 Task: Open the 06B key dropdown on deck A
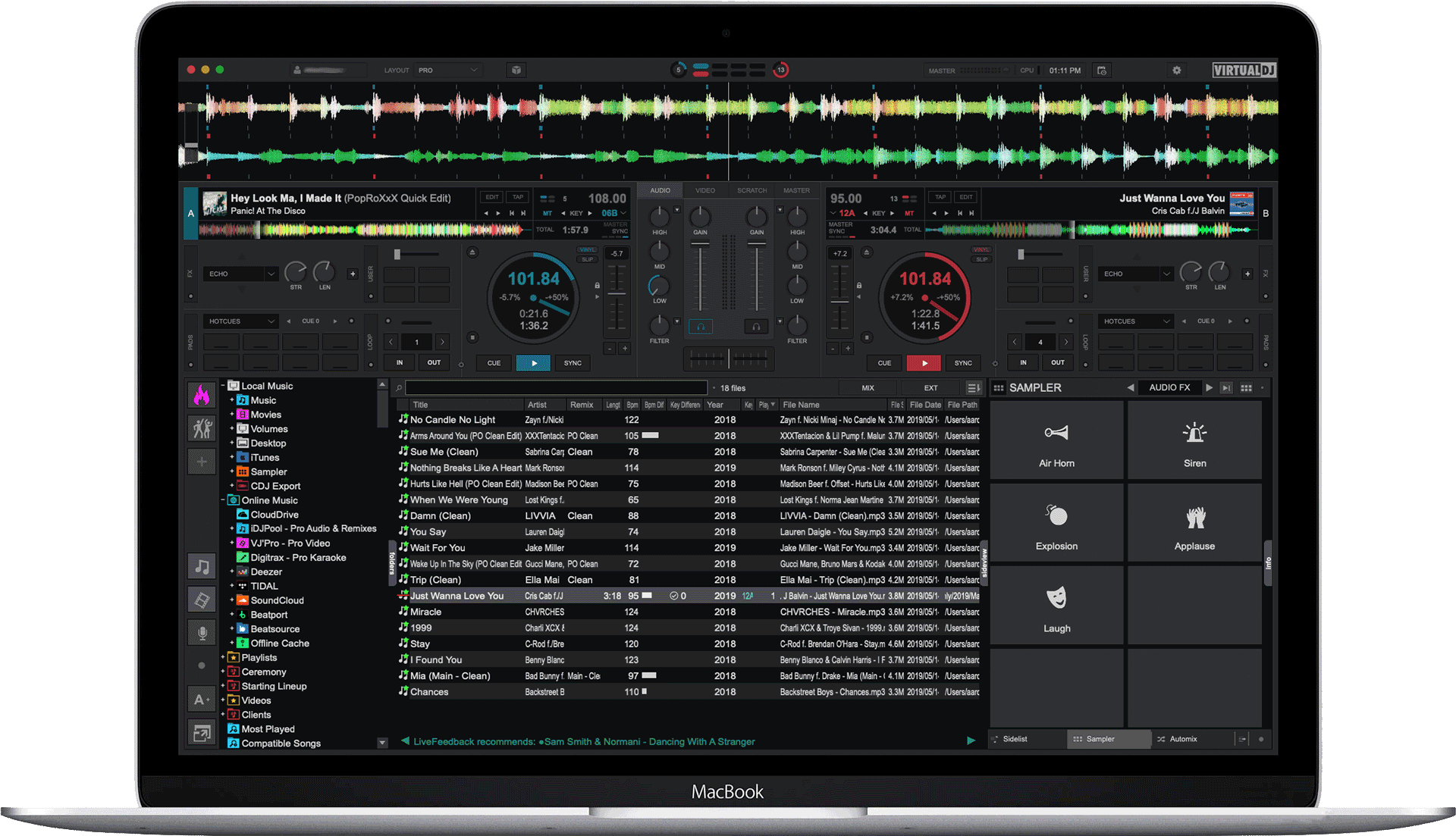pos(614,214)
